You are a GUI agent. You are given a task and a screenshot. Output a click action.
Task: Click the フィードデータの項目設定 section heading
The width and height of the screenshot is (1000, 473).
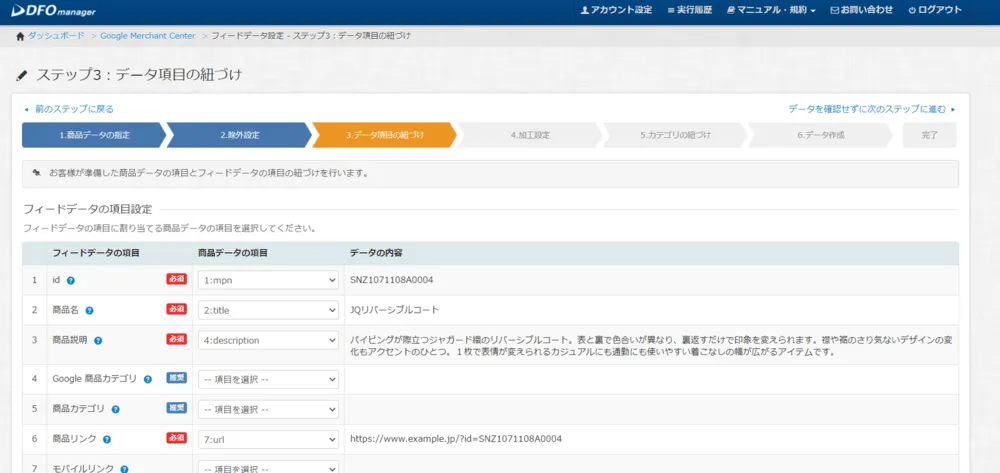[x=87, y=209]
